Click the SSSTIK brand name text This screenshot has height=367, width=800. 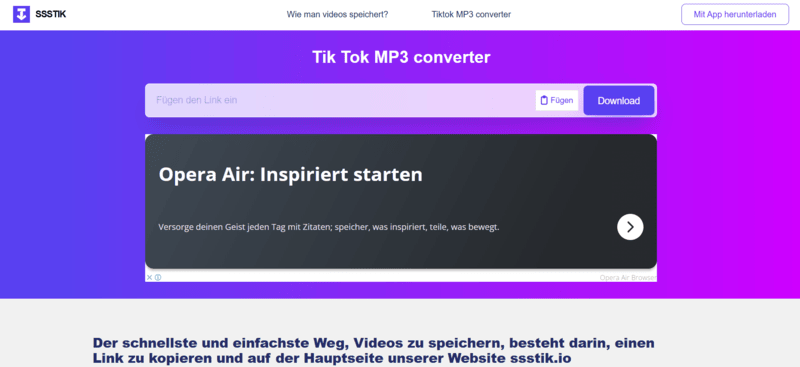(x=51, y=14)
